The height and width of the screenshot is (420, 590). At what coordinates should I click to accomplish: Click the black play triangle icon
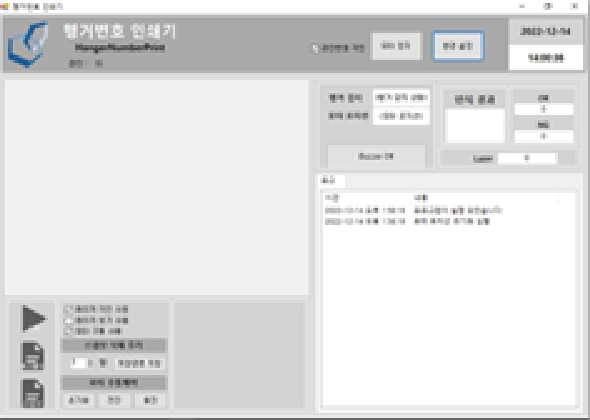click(x=33, y=319)
